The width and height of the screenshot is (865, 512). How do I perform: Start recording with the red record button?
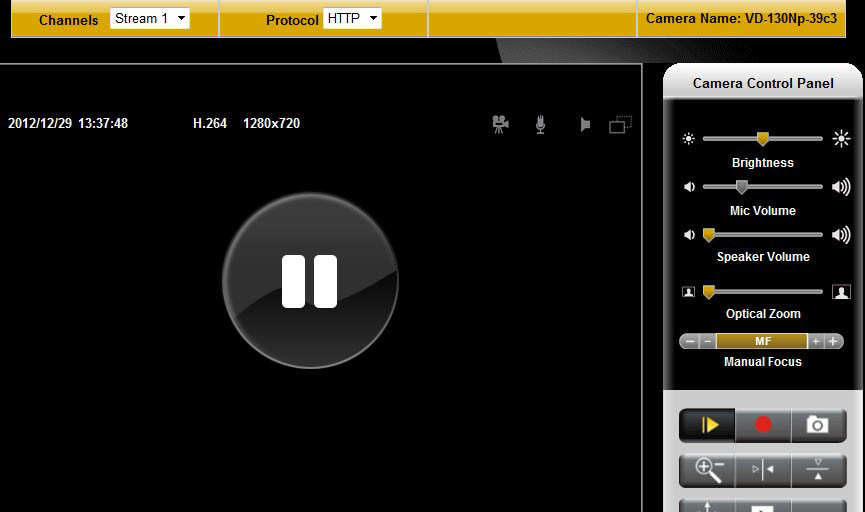763,425
